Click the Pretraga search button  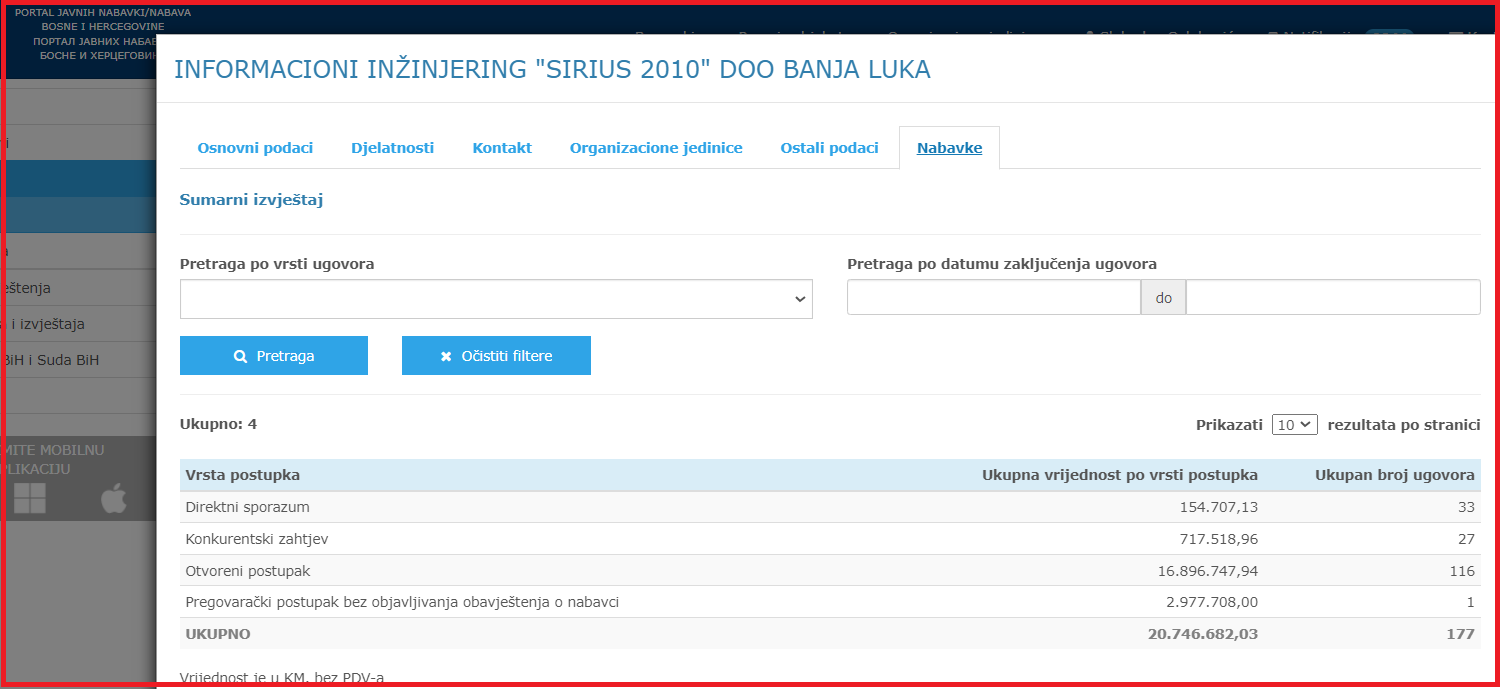point(274,356)
